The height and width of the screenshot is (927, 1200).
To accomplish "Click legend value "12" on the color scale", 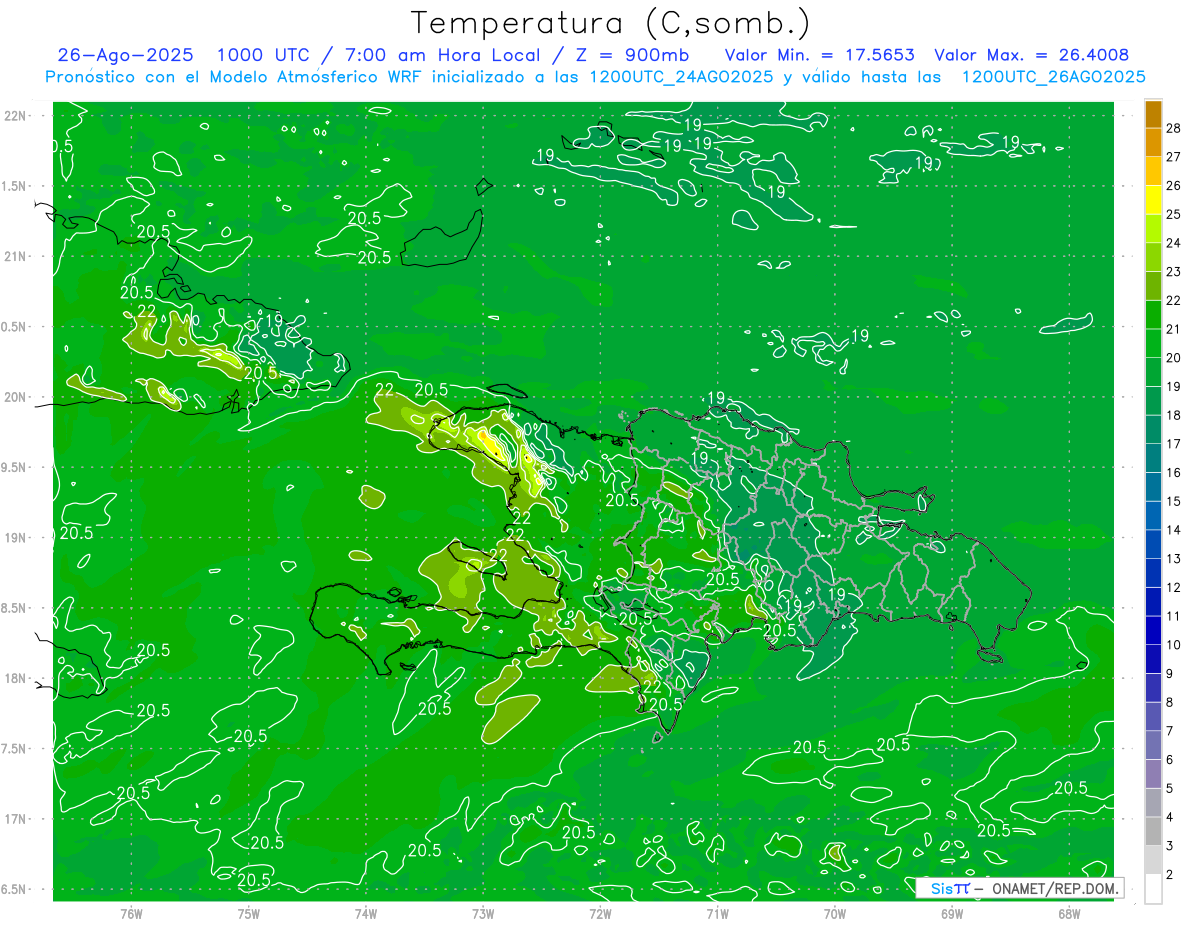I will tap(1175, 587).
